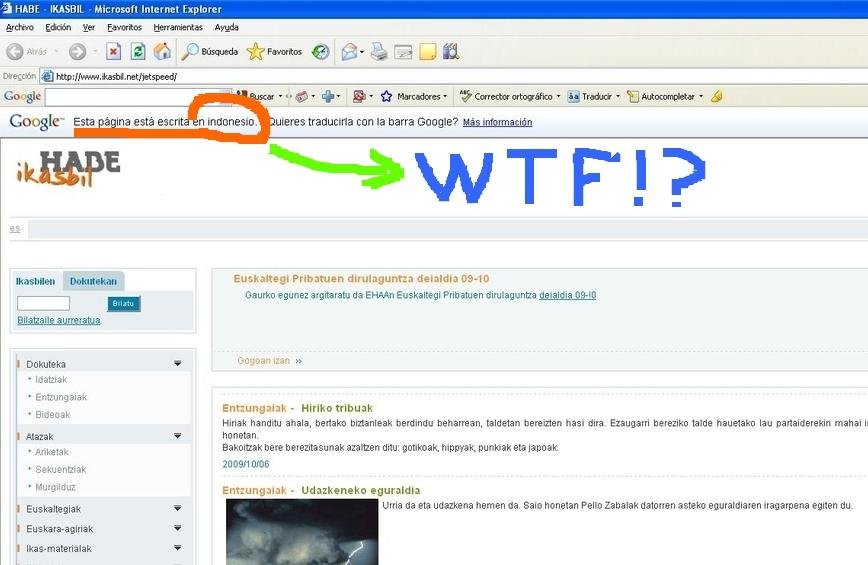
Task: Click the mail envelope icon
Action: pyautogui.click(x=349, y=51)
